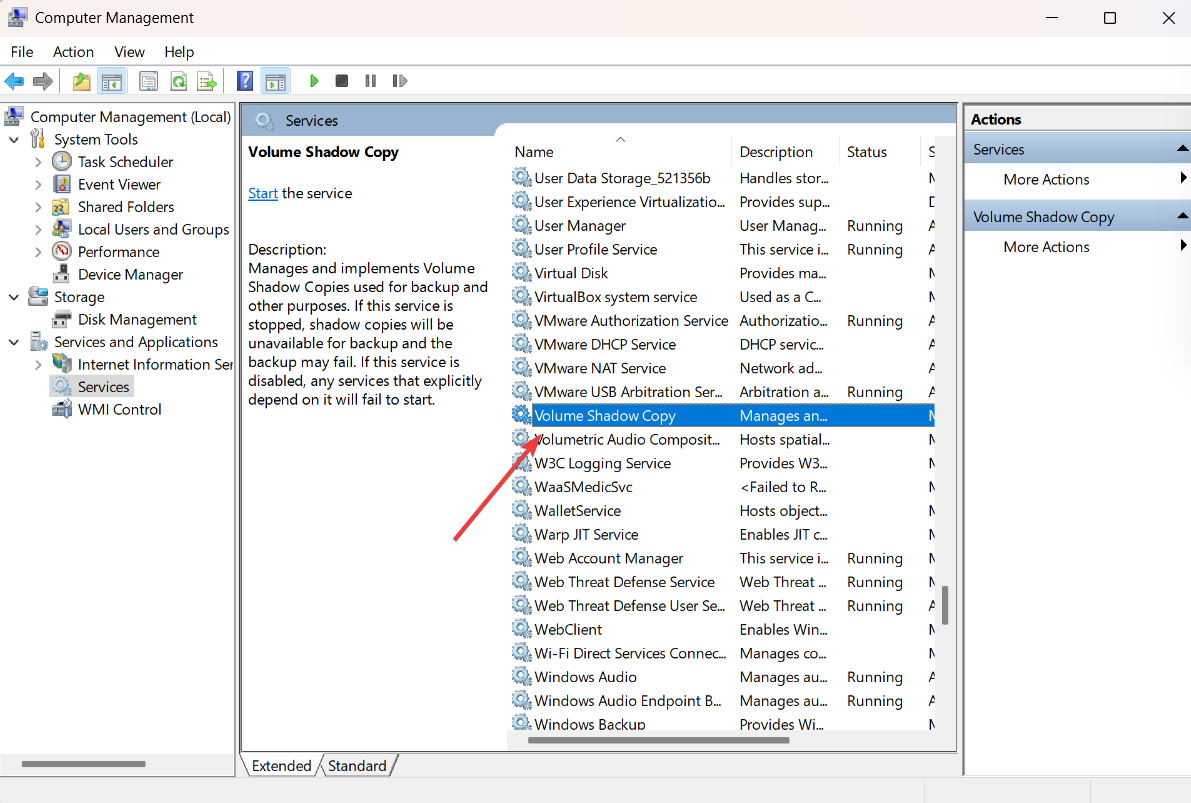Click the Restart Service toolbar icon

(400, 81)
